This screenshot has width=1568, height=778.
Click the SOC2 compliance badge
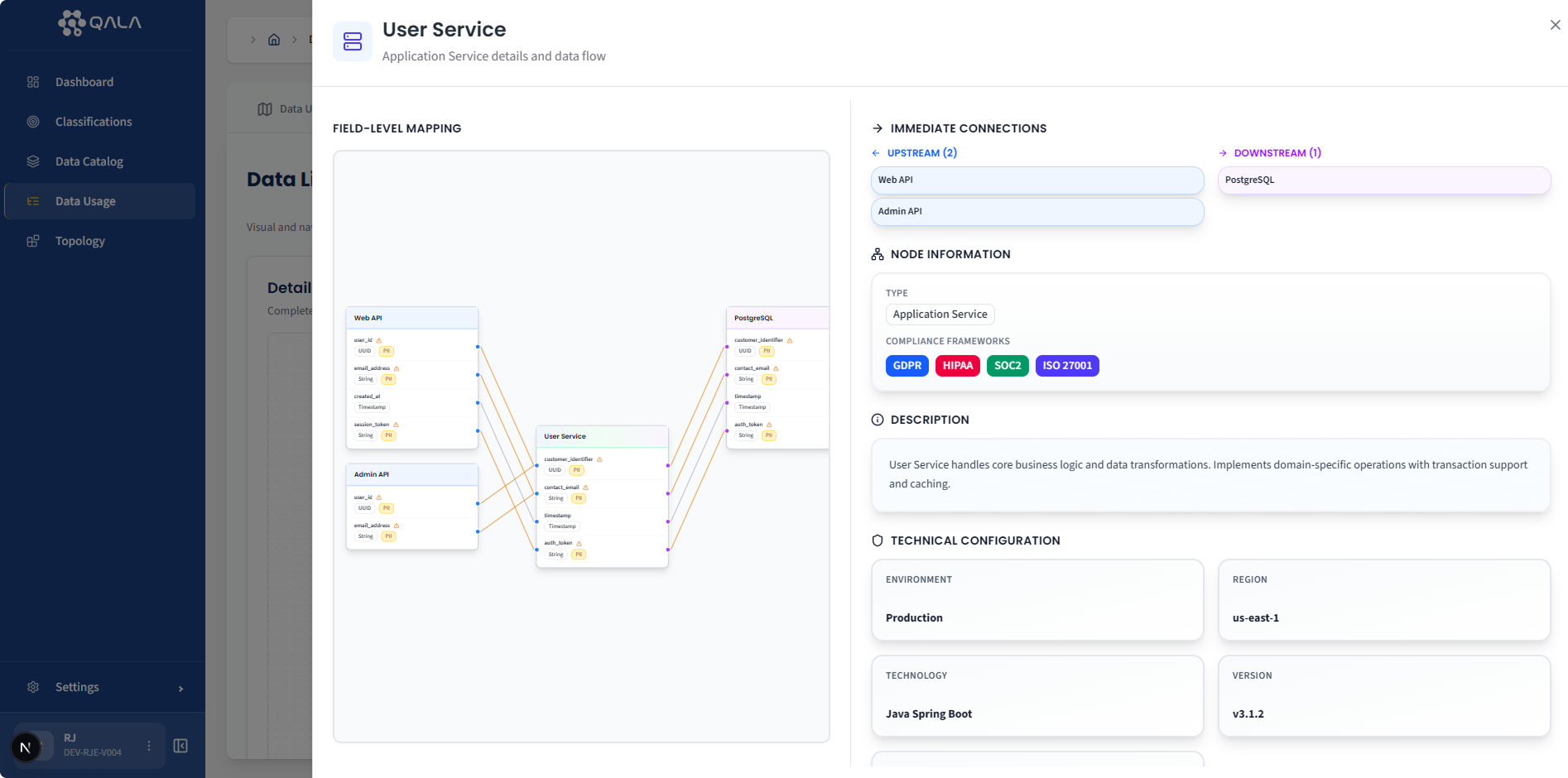pyautogui.click(x=1008, y=365)
